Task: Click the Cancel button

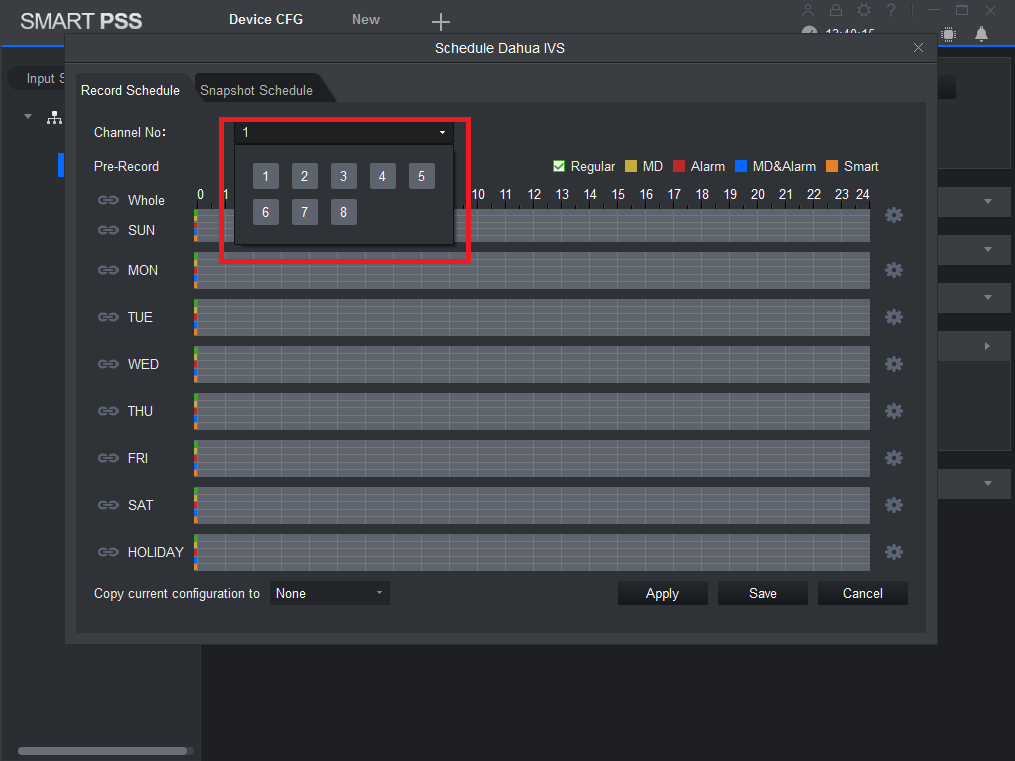Action: tap(862, 593)
